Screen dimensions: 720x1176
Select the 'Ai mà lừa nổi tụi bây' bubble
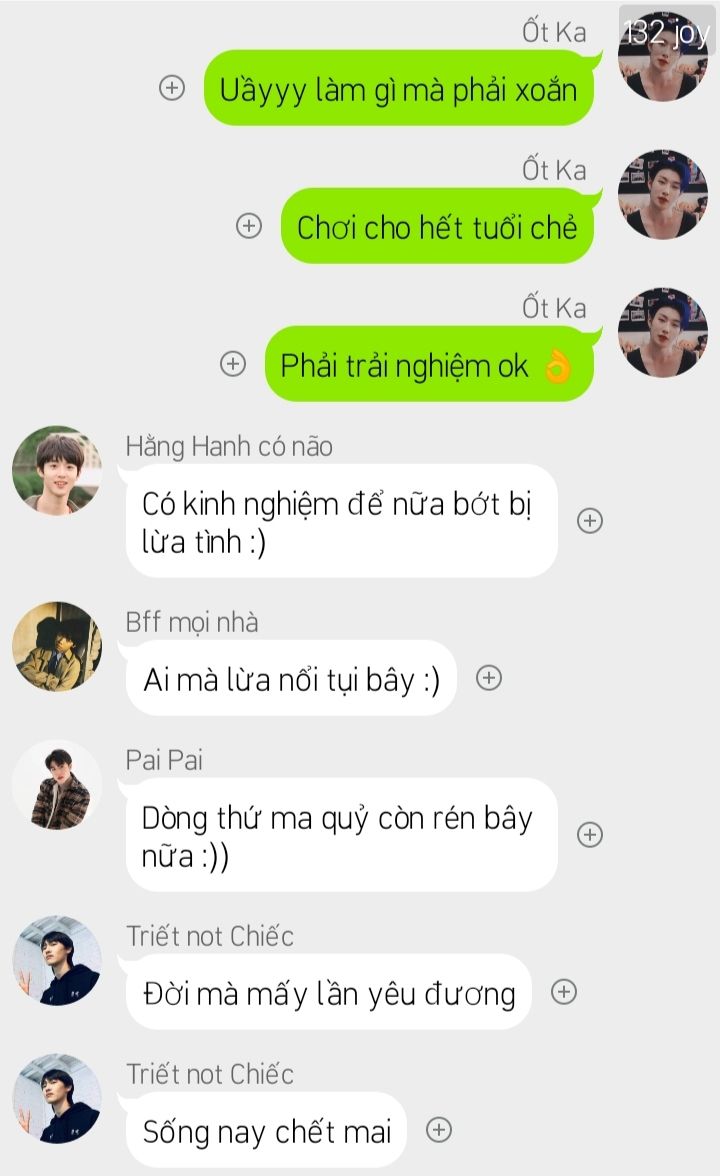coord(291,678)
